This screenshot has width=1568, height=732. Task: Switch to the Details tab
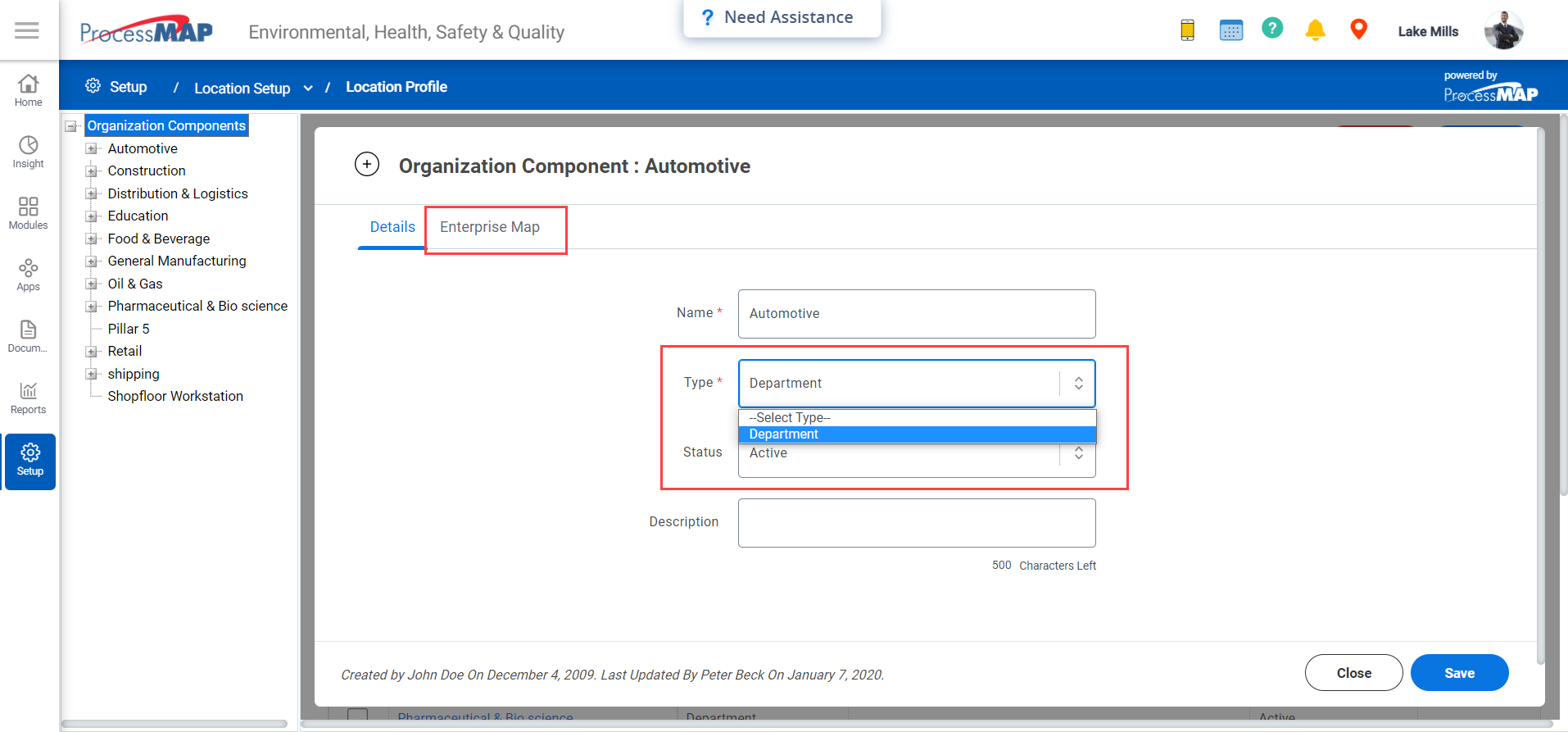[392, 227]
